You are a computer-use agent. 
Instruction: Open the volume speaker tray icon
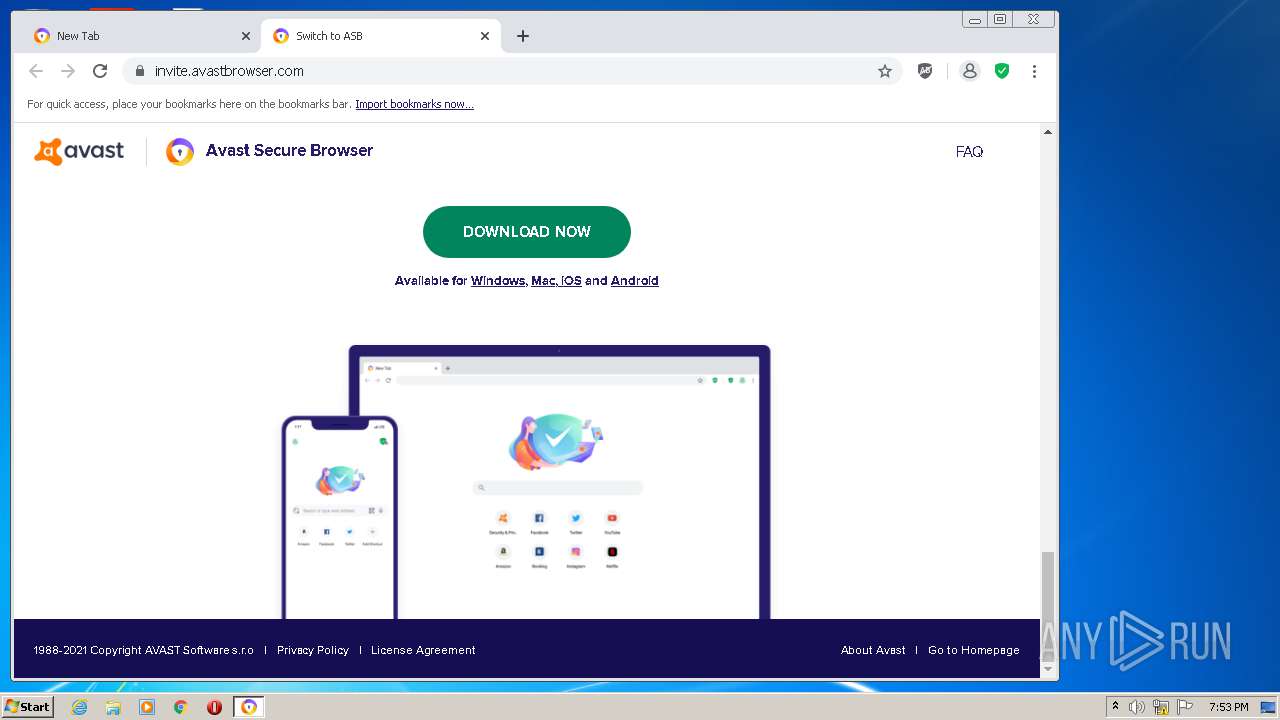pos(1137,707)
